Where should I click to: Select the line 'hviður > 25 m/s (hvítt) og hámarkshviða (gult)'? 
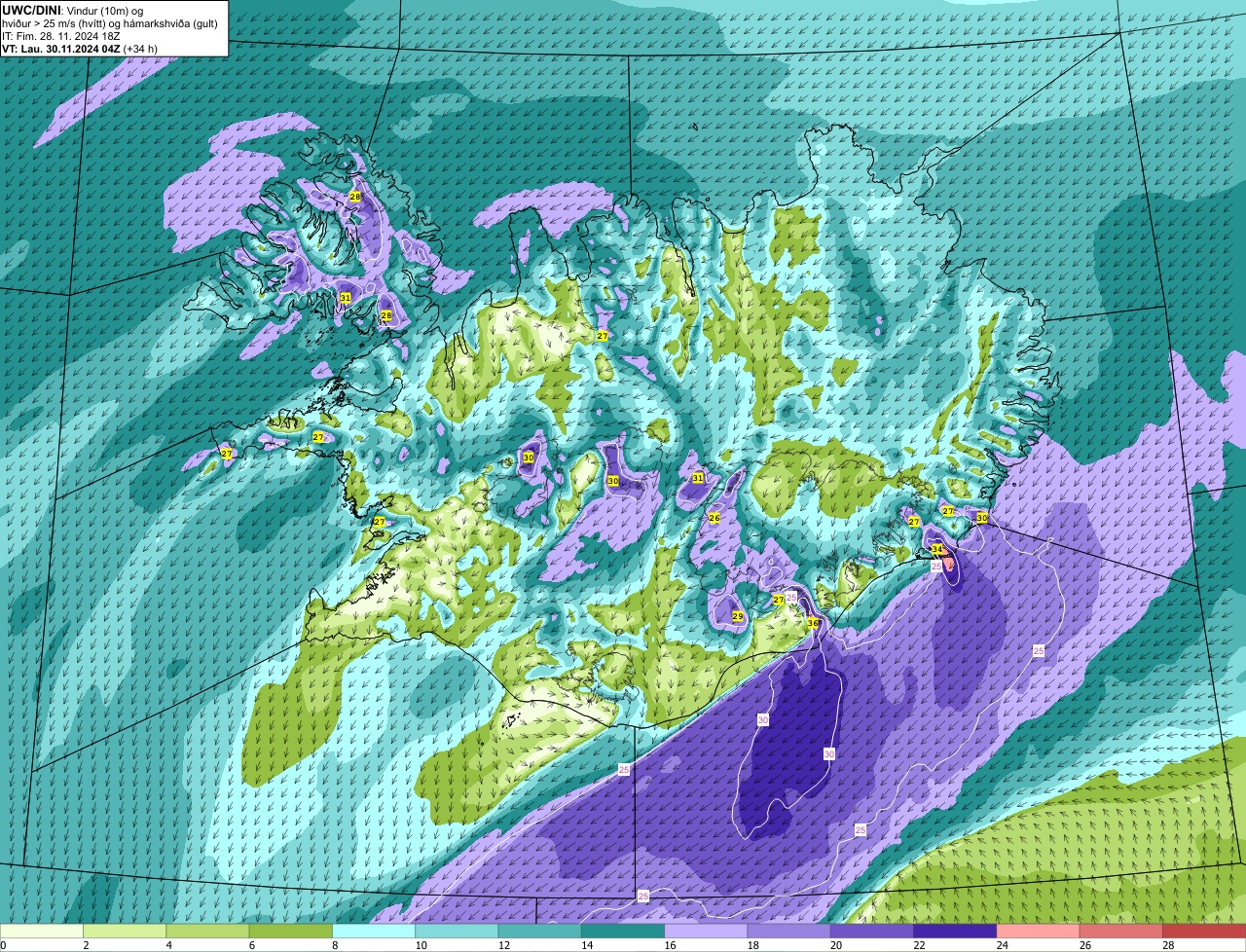pyautogui.click(x=110, y=23)
